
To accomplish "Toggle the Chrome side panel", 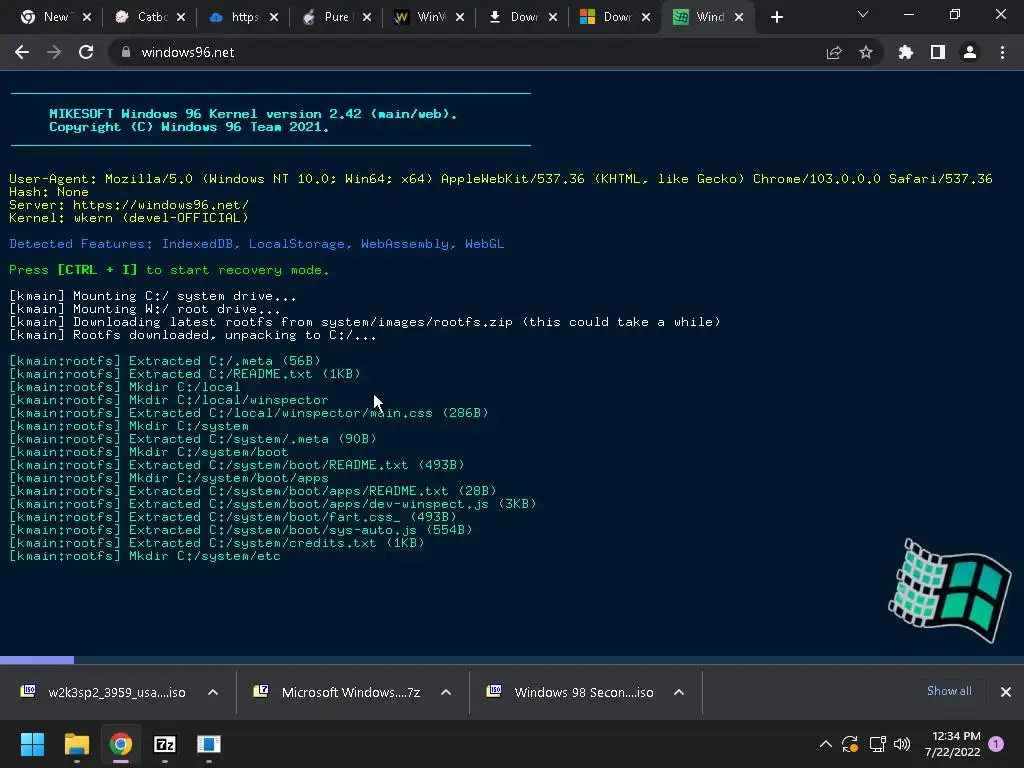I will pos(938,52).
